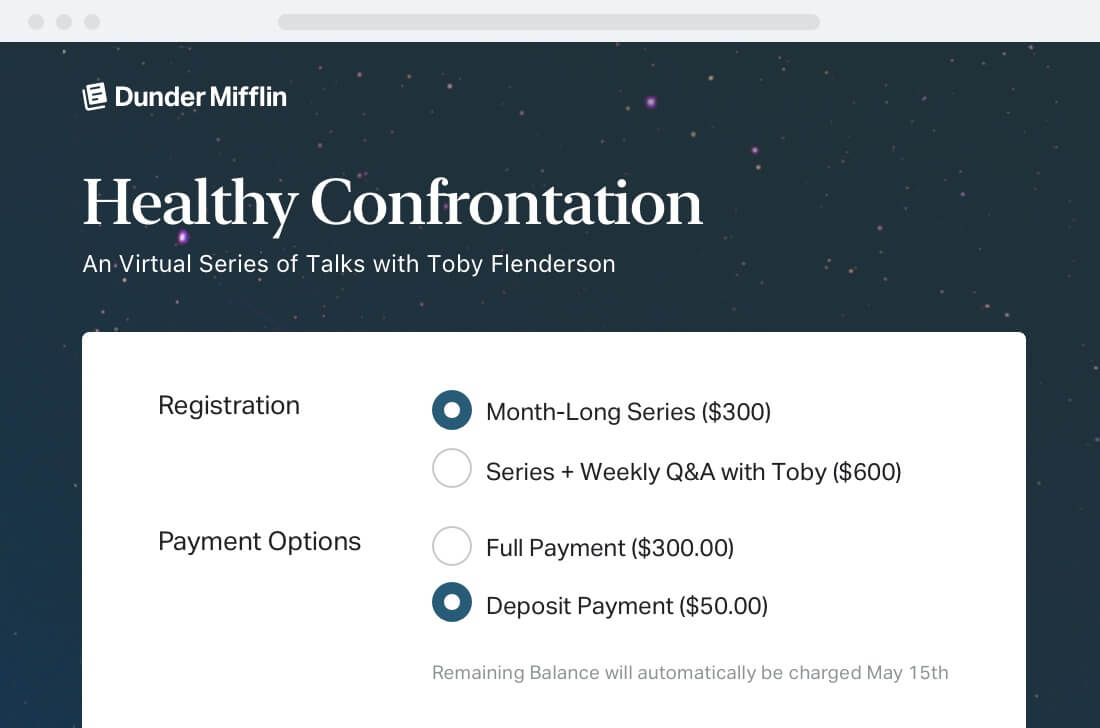1100x728 pixels.
Task: Click the 'Month-Long Series ($300)' label
Action: [x=628, y=412]
